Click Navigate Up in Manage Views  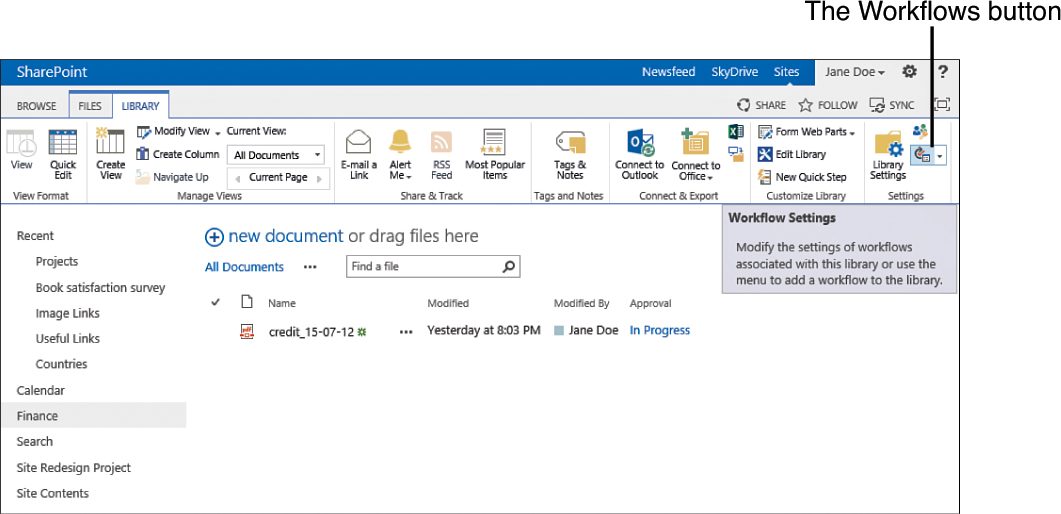click(x=173, y=177)
